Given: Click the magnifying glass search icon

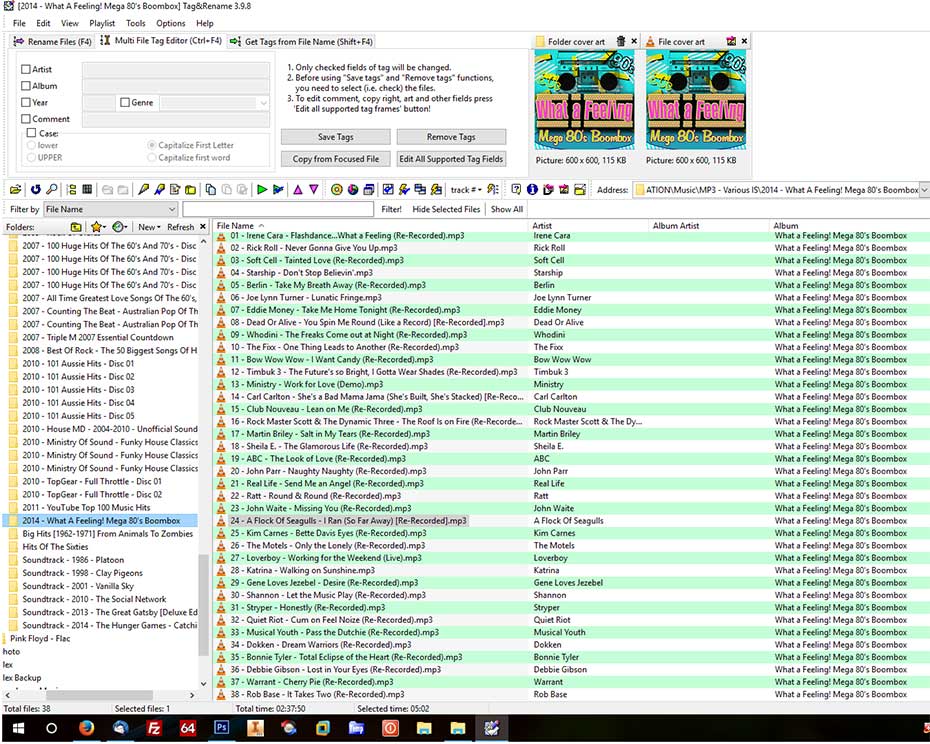Looking at the screenshot, I should [x=52, y=189].
